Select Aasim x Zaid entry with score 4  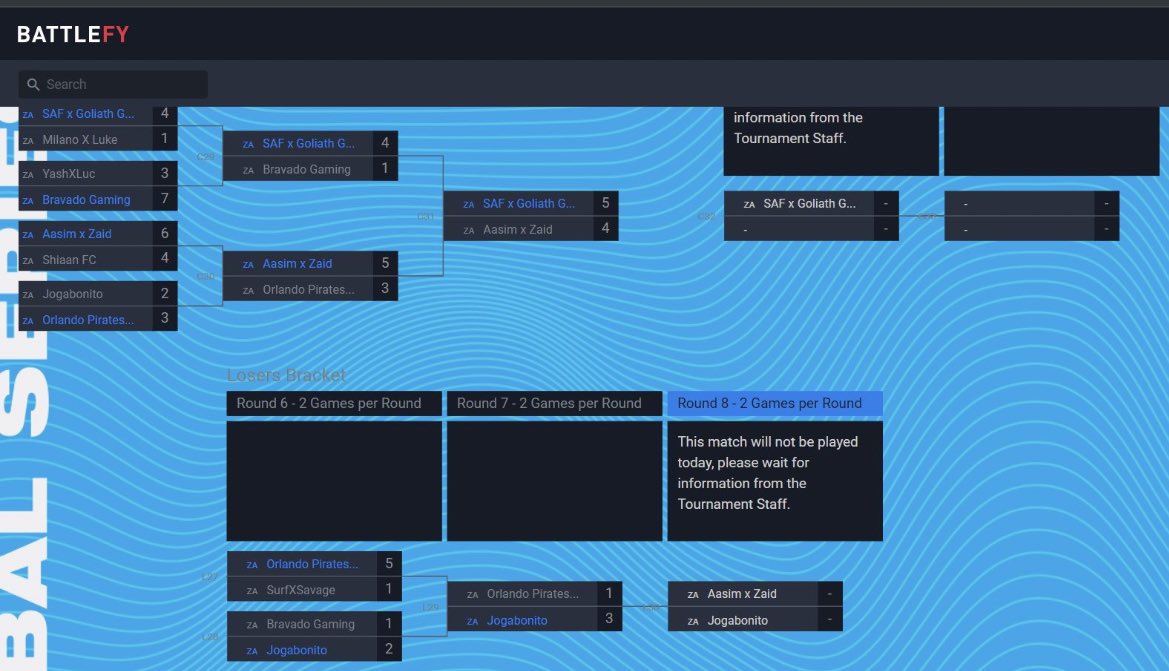[x=531, y=229]
